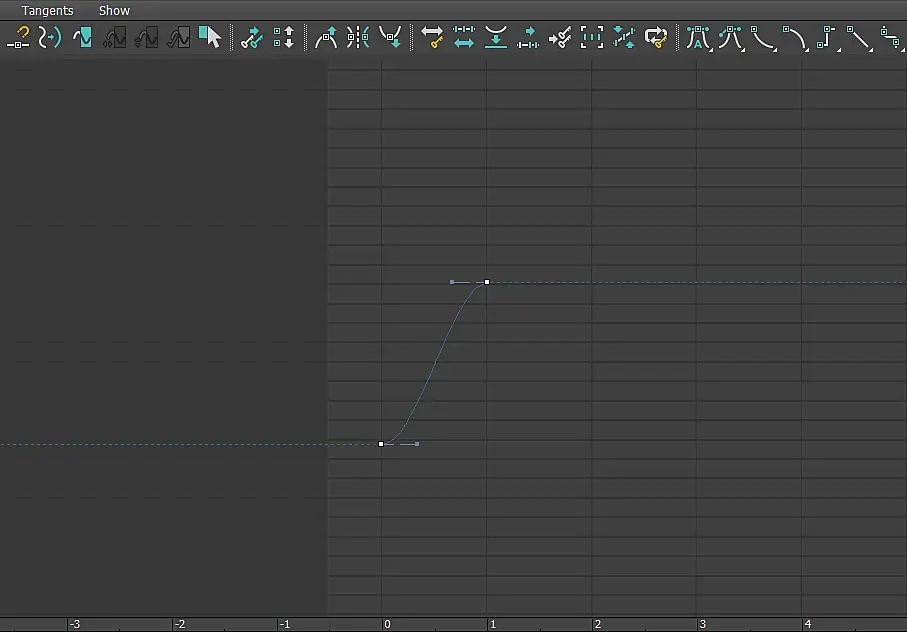Click the two-keys copy icon with teal arrow

click(252, 38)
